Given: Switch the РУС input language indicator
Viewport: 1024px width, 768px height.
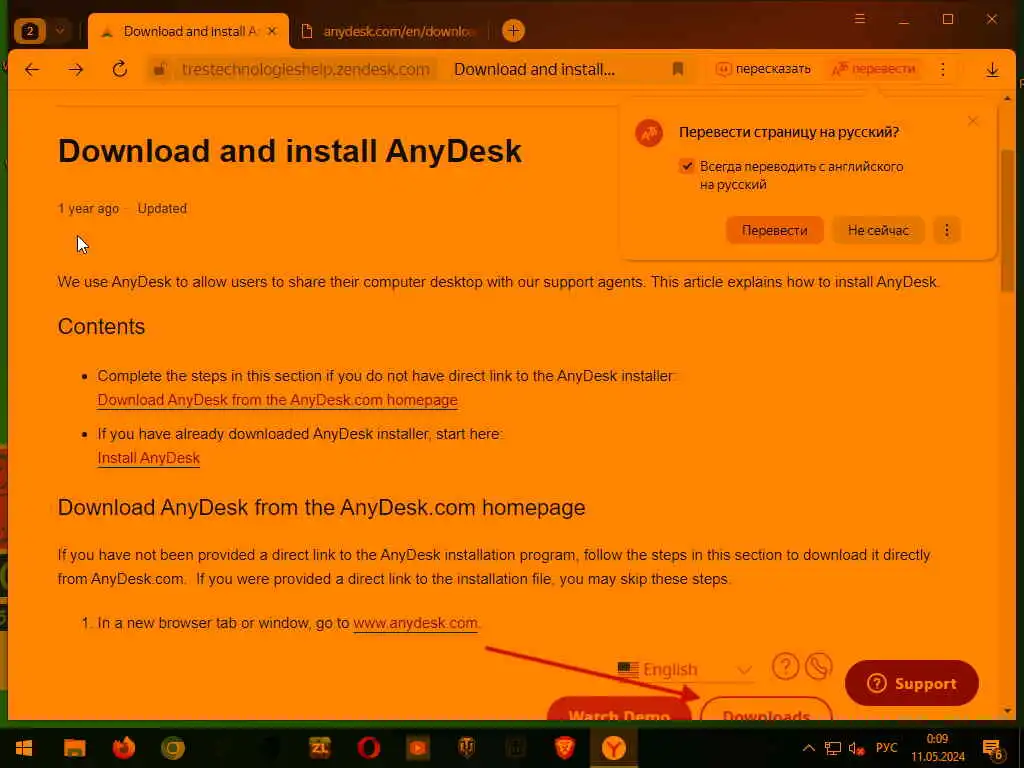Looking at the screenshot, I should coord(886,748).
